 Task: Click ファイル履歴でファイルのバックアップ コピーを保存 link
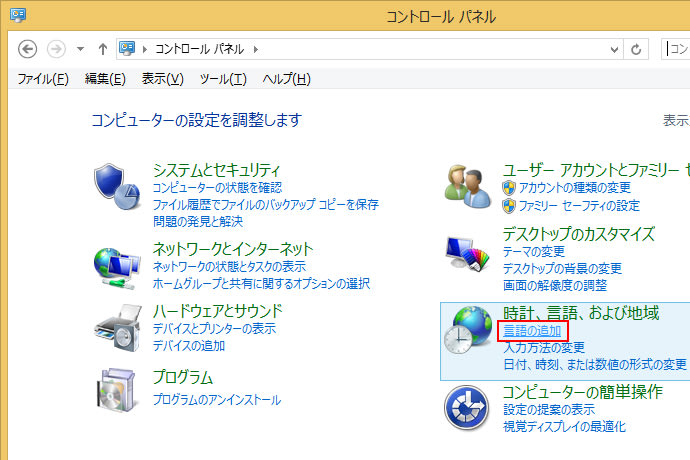tap(266, 205)
